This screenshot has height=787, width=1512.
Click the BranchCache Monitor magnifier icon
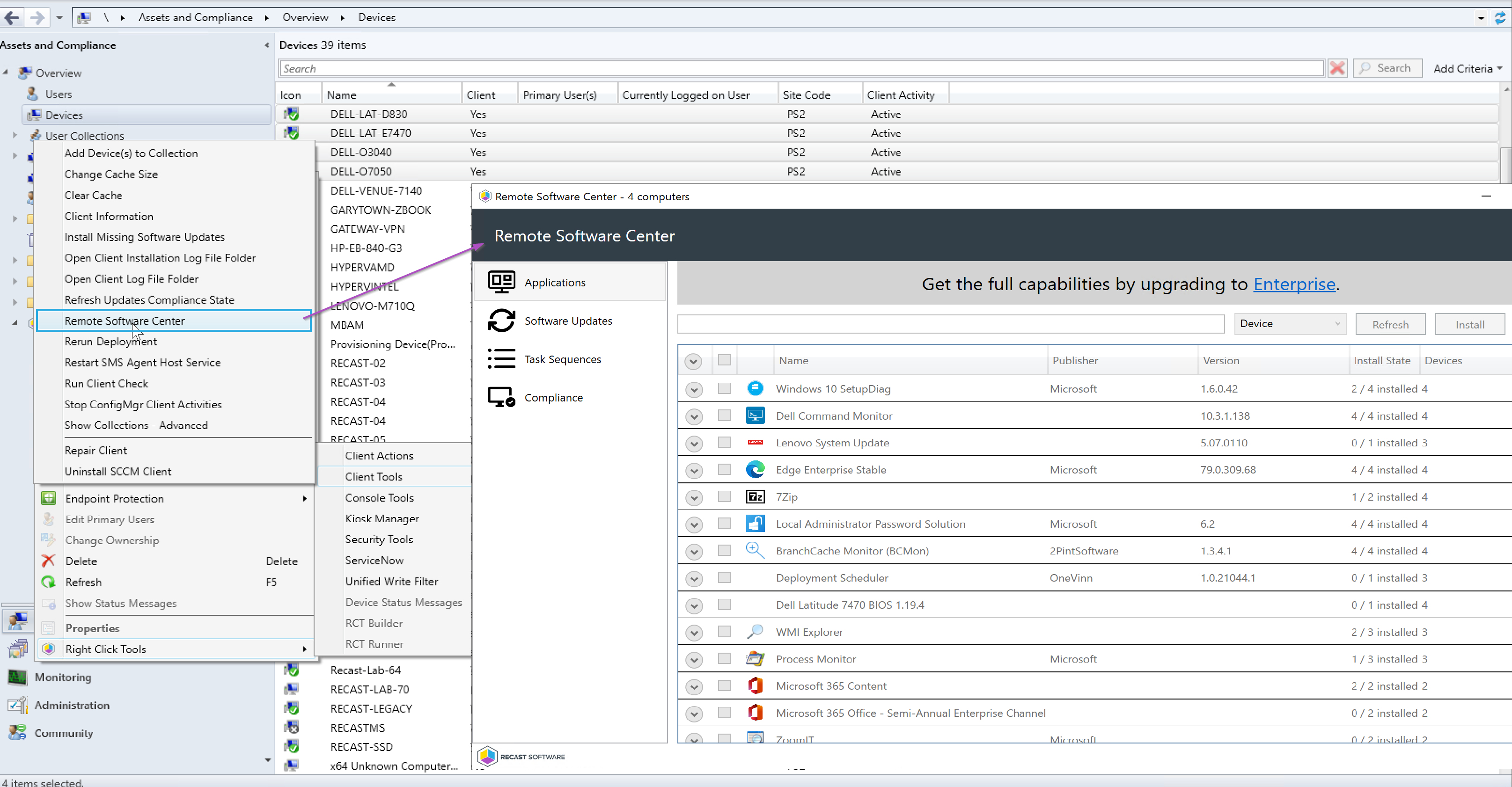(755, 550)
